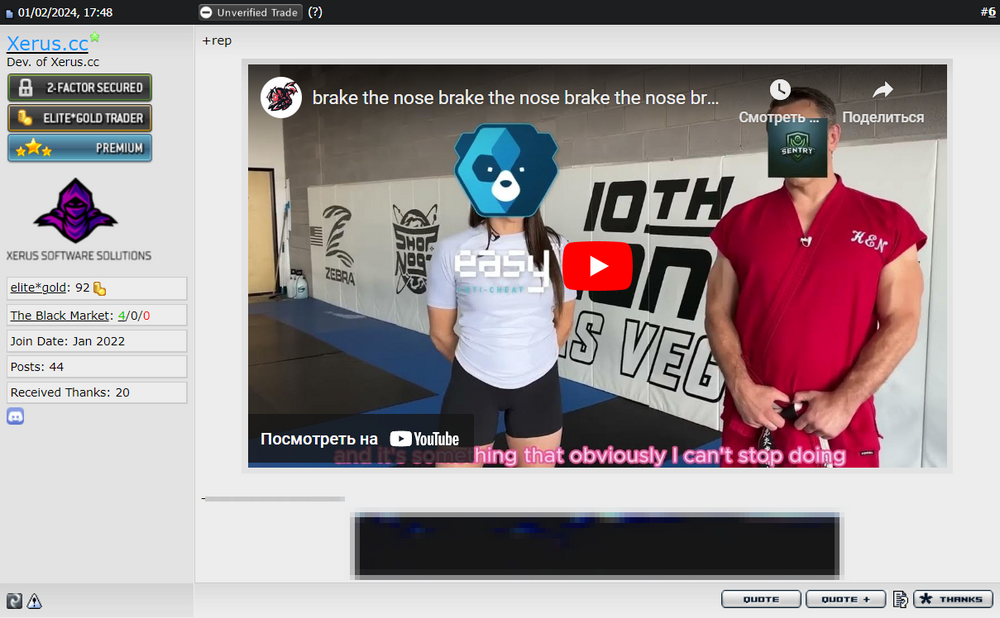Viewport: 1000px width, 618px height.
Task: Click the quick reply page icon
Action: point(900,599)
